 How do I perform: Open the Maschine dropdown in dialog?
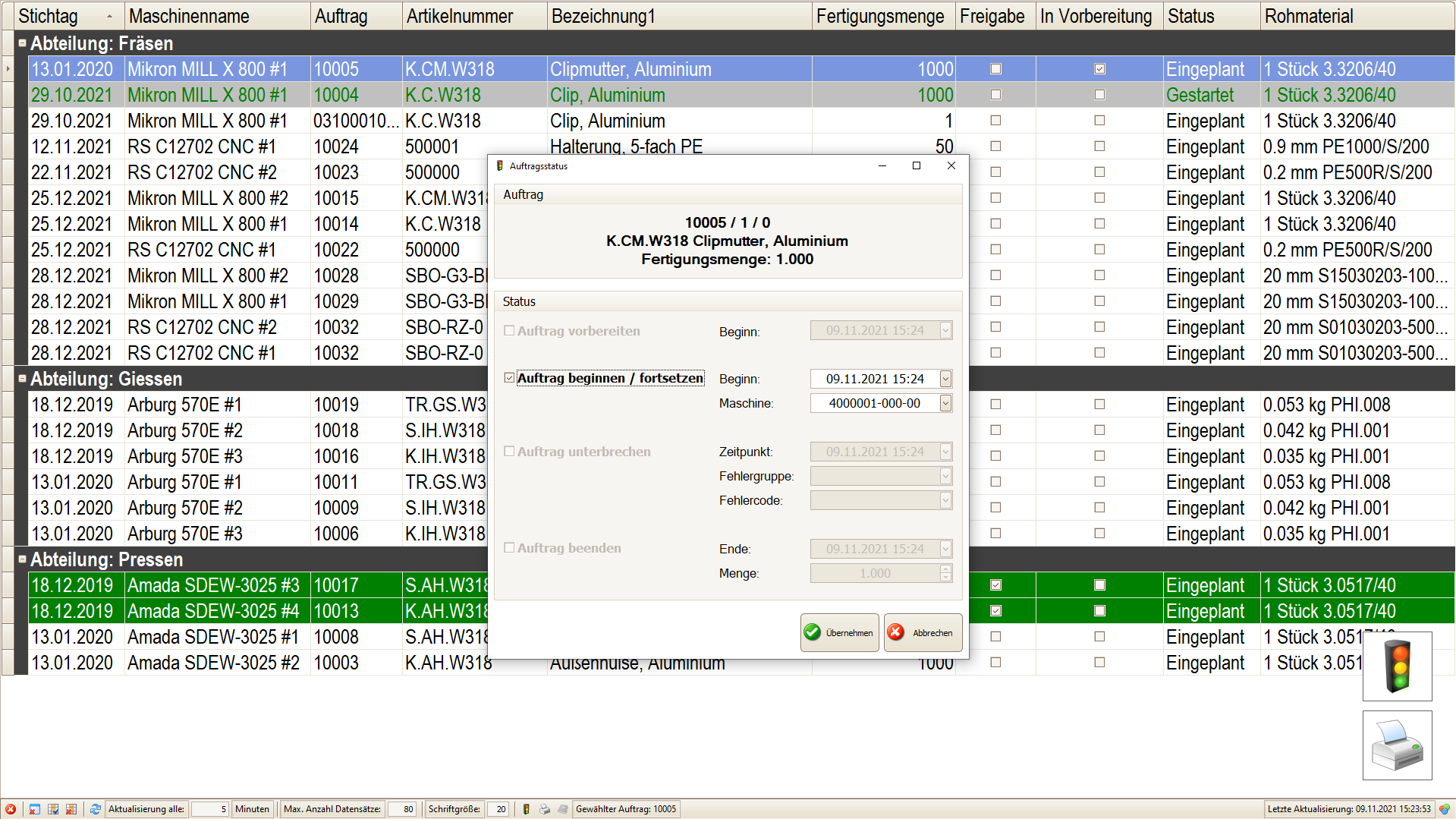[x=945, y=403]
